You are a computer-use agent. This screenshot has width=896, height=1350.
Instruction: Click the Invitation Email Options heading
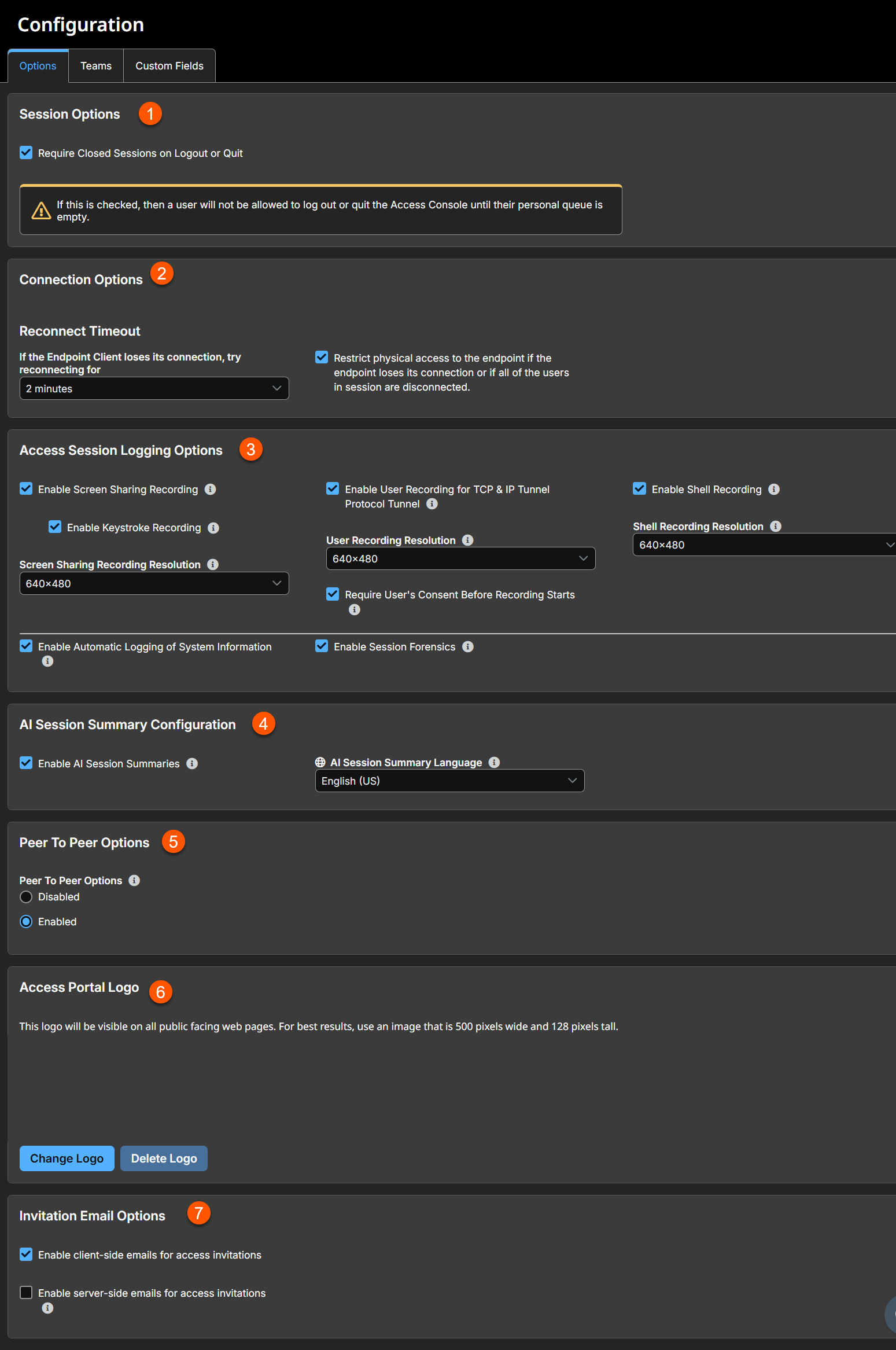(93, 1216)
